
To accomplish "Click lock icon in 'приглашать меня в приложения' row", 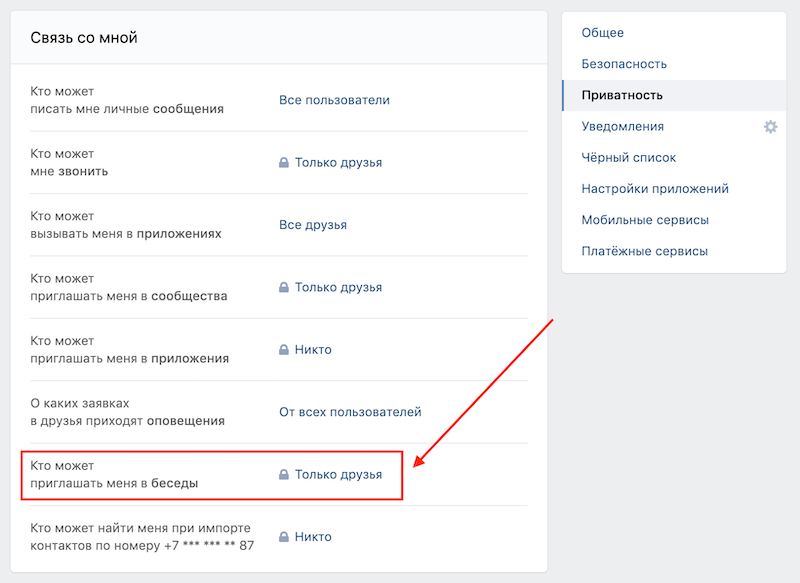I will pos(284,349).
